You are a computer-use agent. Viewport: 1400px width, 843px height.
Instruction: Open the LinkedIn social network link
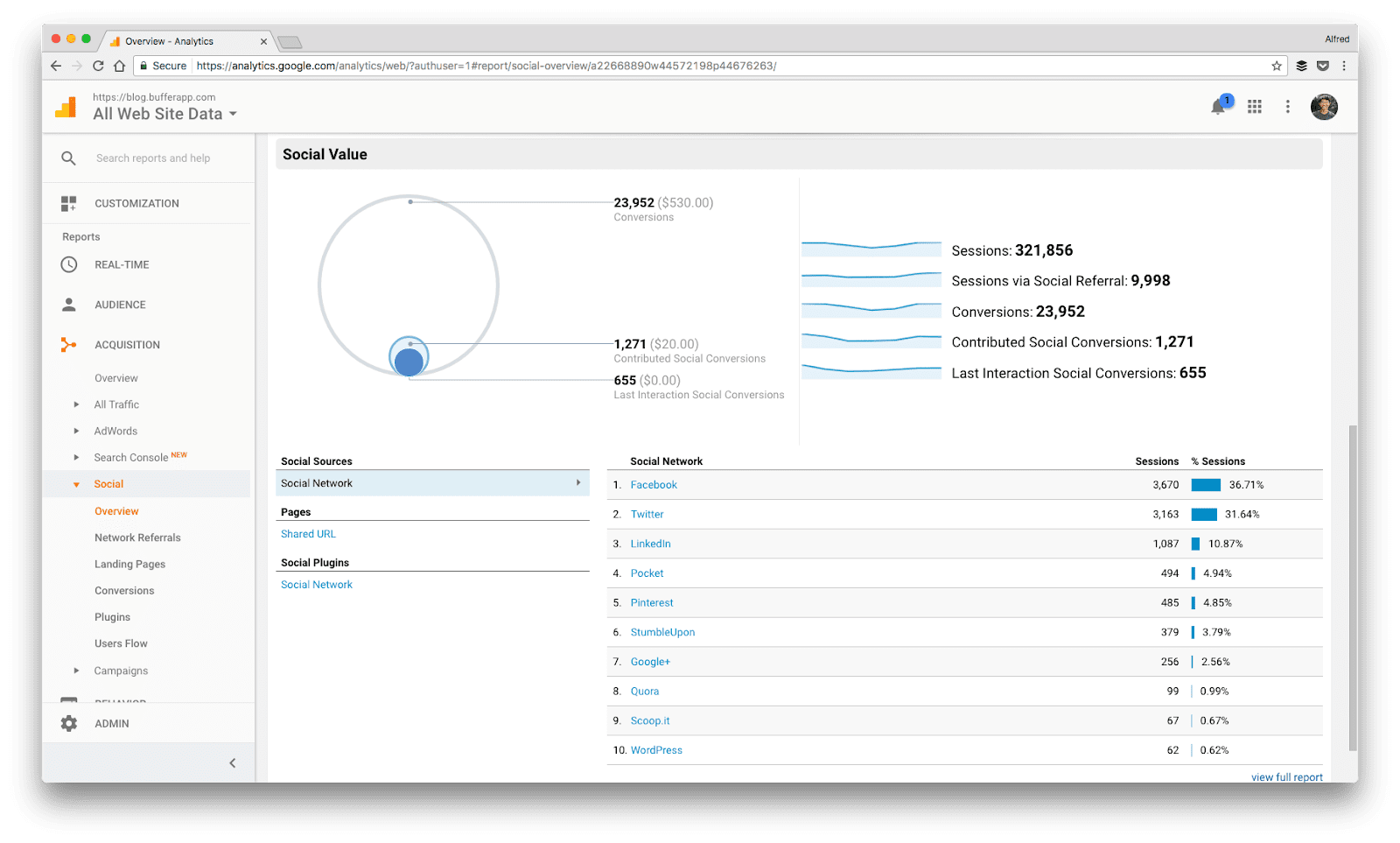click(x=650, y=544)
